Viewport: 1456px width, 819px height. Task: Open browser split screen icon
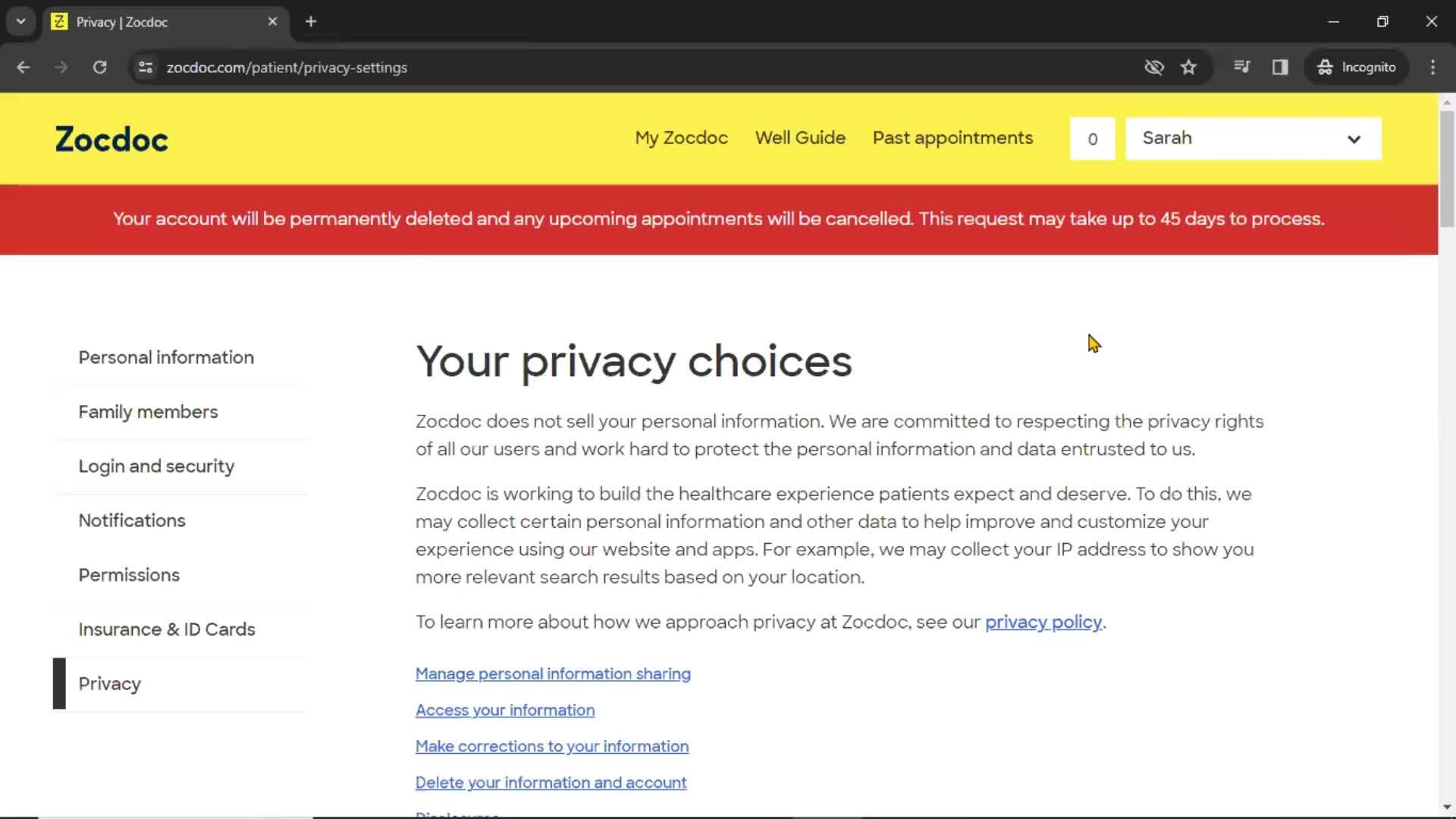click(x=1281, y=67)
